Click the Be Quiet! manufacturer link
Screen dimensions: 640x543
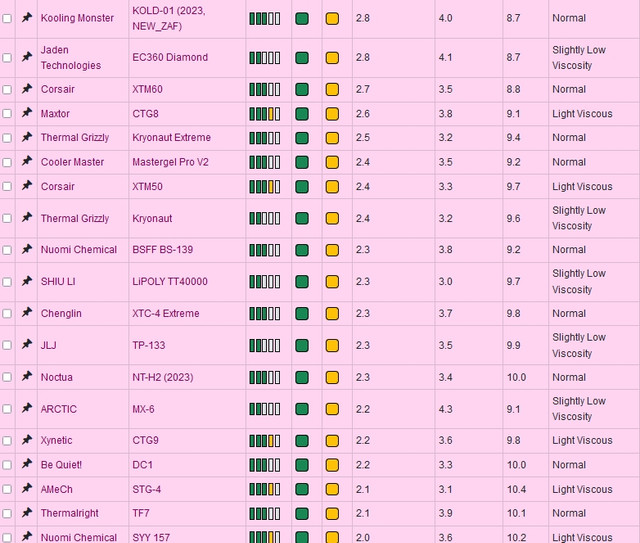coord(61,465)
